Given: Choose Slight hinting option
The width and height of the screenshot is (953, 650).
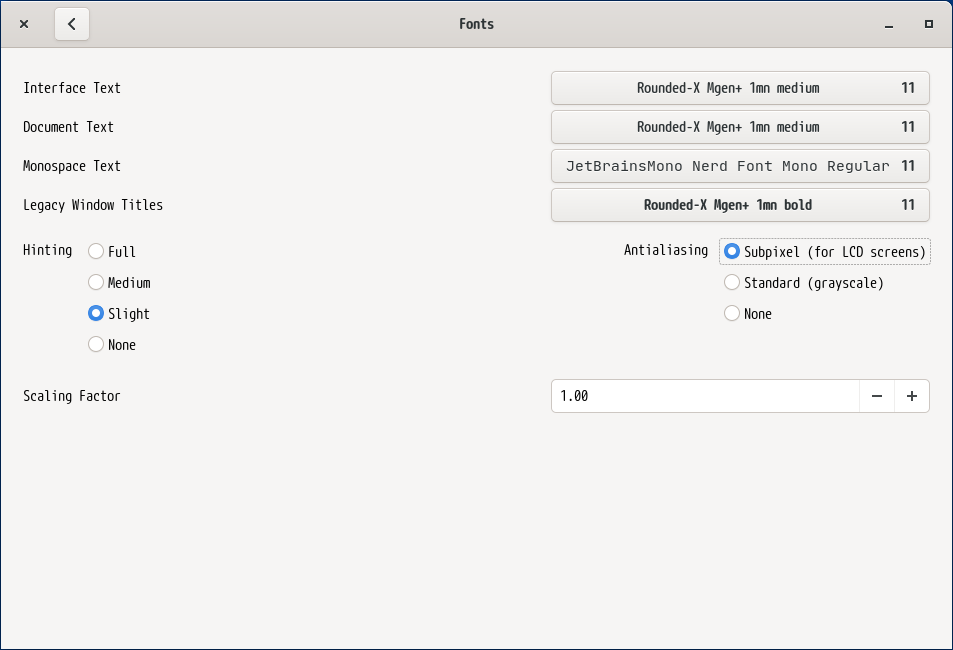Looking at the screenshot, I should [96, 313].
